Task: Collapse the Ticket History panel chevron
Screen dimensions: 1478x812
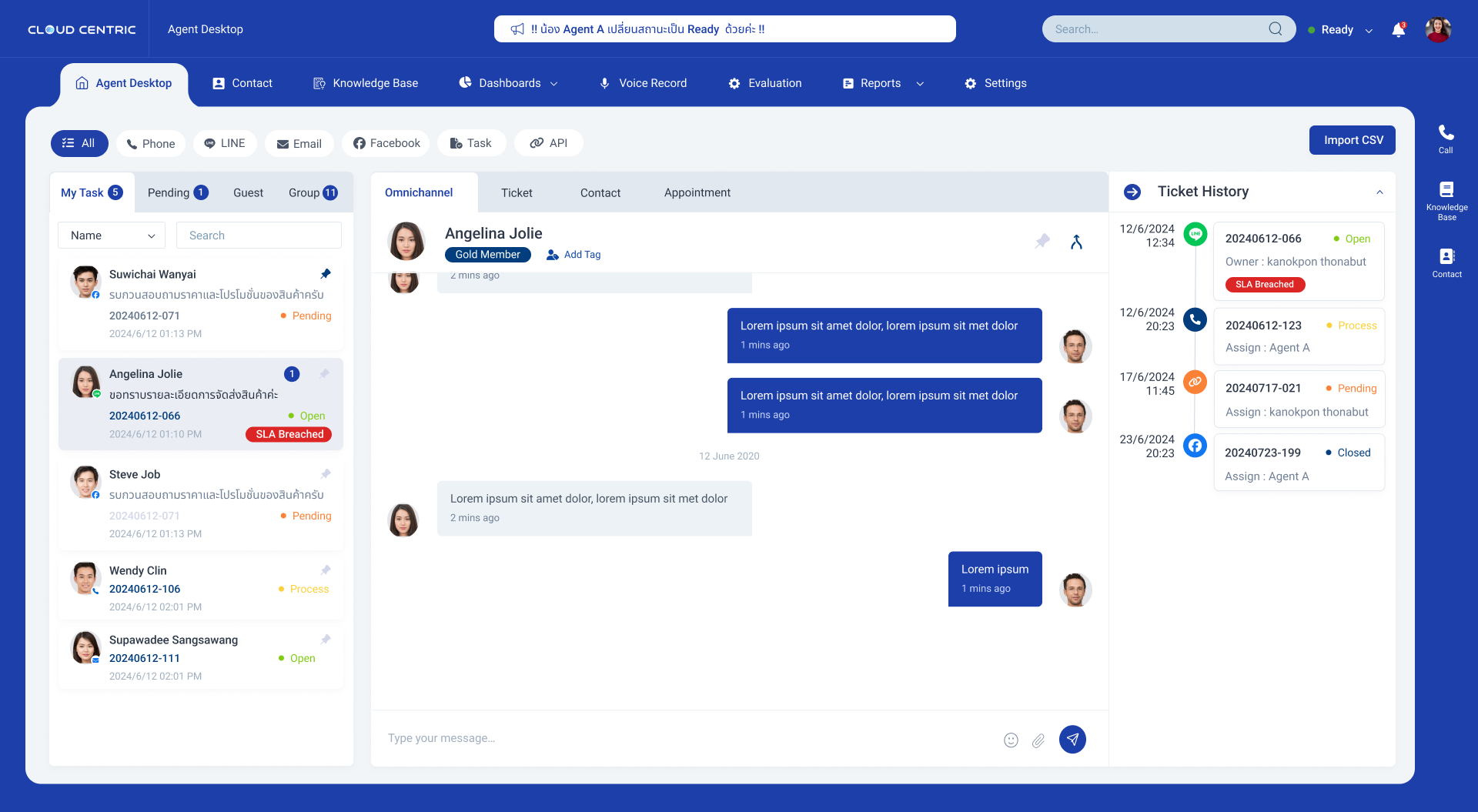Action: (1379, 192)
